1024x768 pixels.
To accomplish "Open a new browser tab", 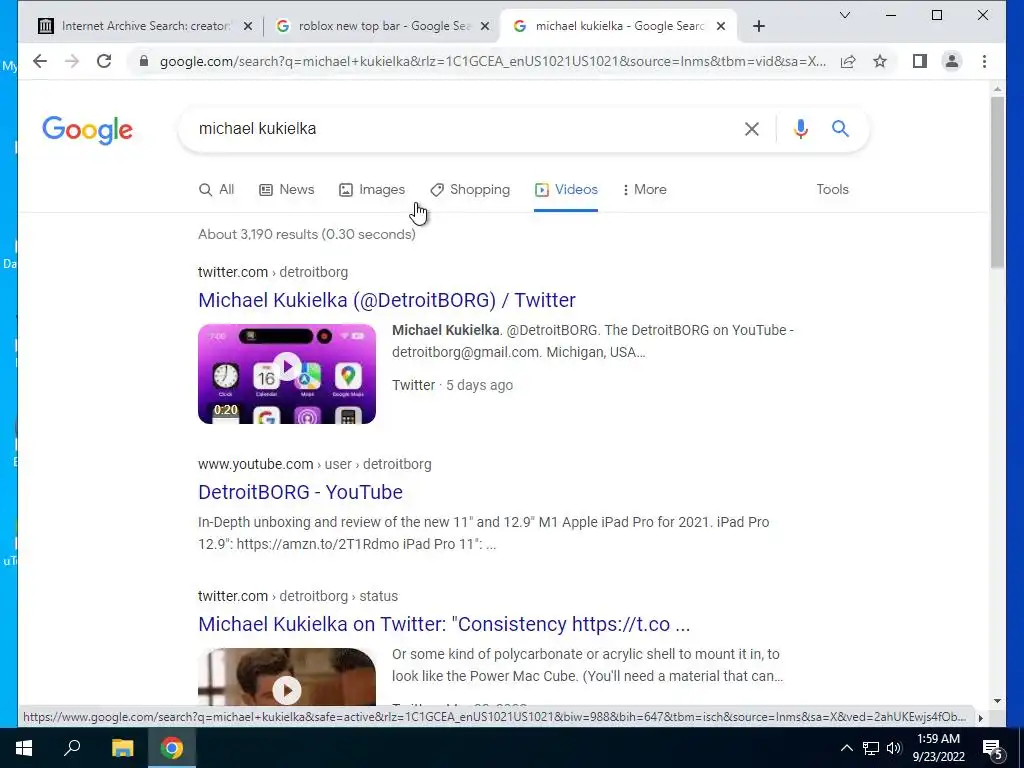I will click(x=759, y=26).
